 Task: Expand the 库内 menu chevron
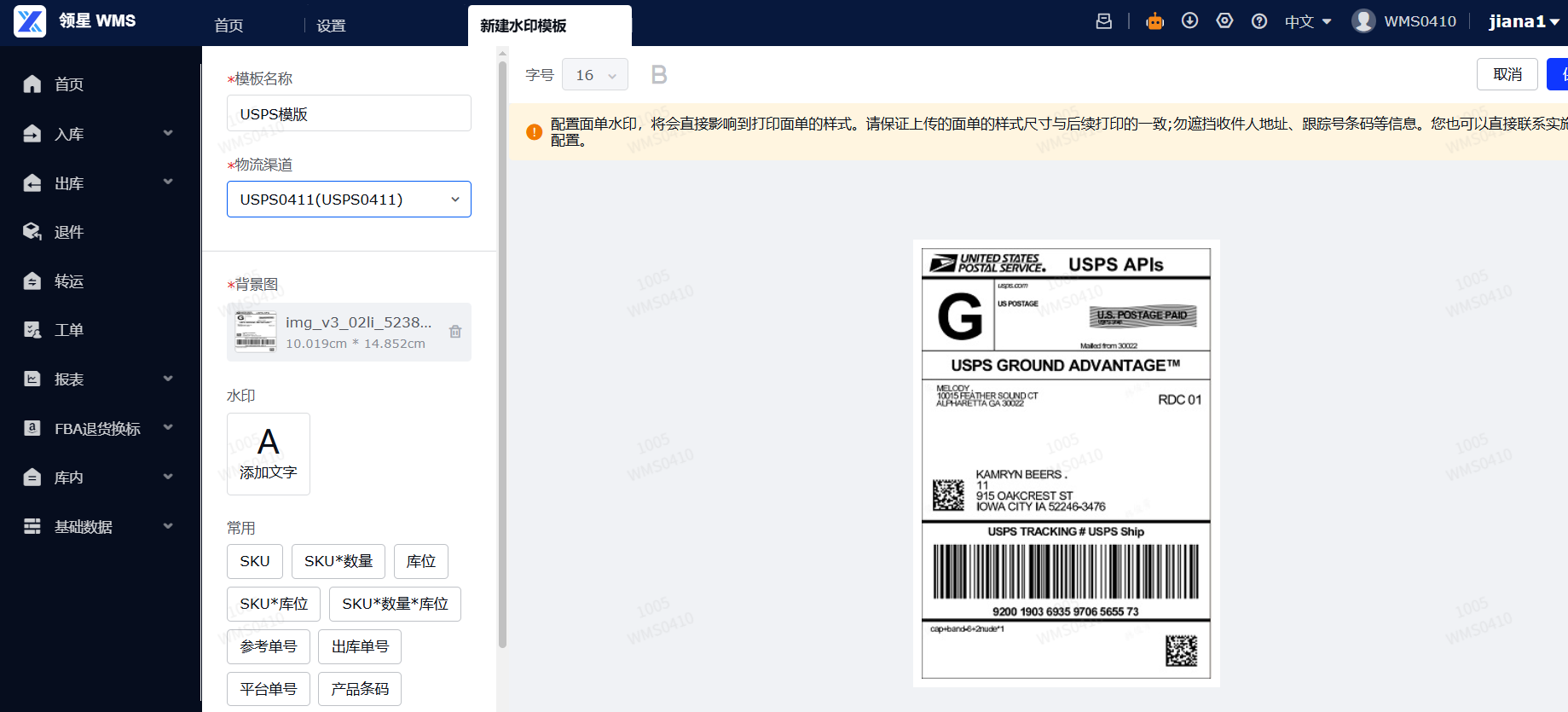168,477
